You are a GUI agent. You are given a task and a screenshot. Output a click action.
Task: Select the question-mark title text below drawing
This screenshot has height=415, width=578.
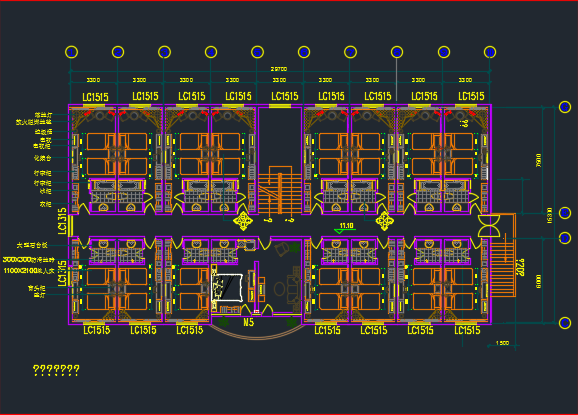pyautogui.click(x=56, y=370)
